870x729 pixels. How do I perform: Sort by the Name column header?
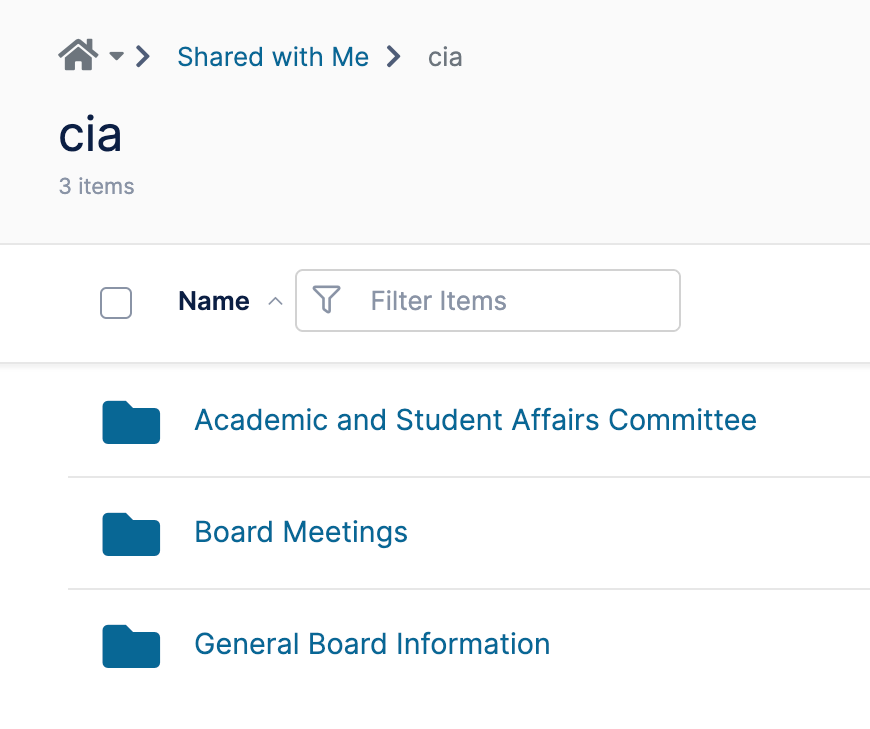click(214, 301)
